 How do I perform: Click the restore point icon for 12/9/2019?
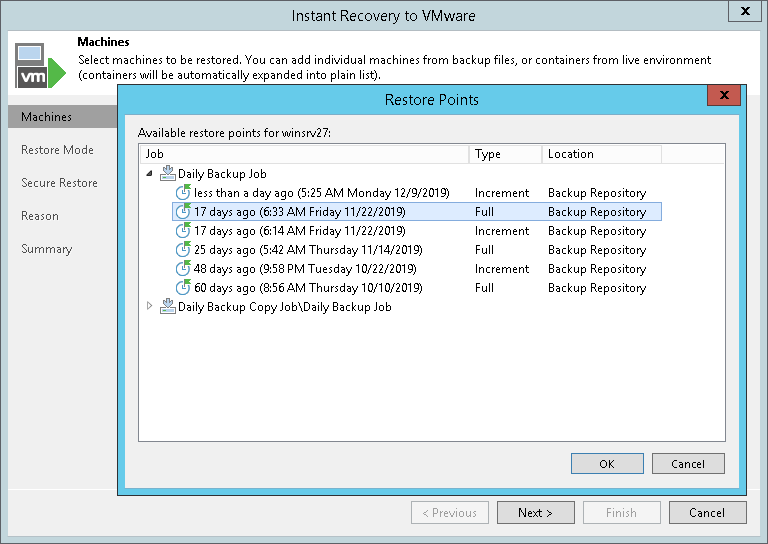pyautogui.click(x=183, y=193)
